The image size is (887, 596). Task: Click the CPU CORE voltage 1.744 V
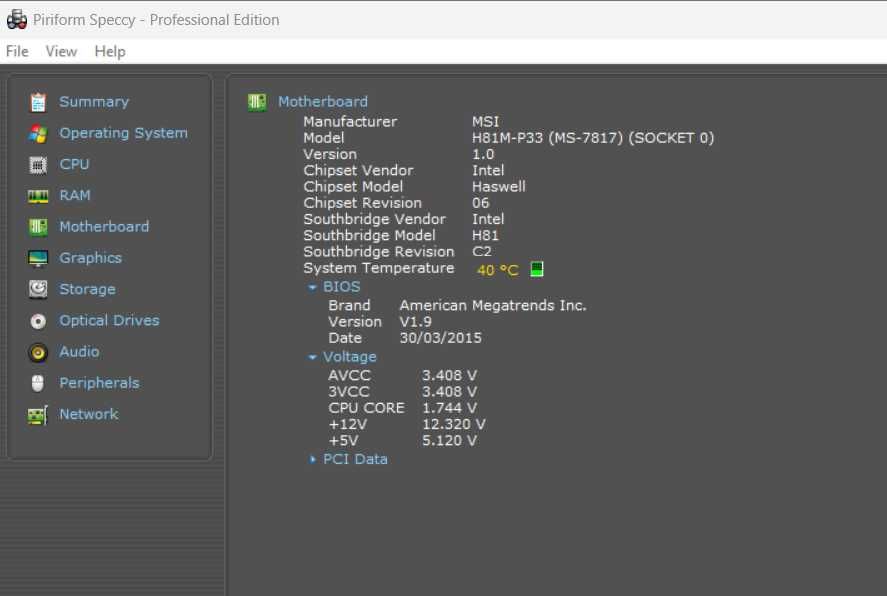point(449,408)
